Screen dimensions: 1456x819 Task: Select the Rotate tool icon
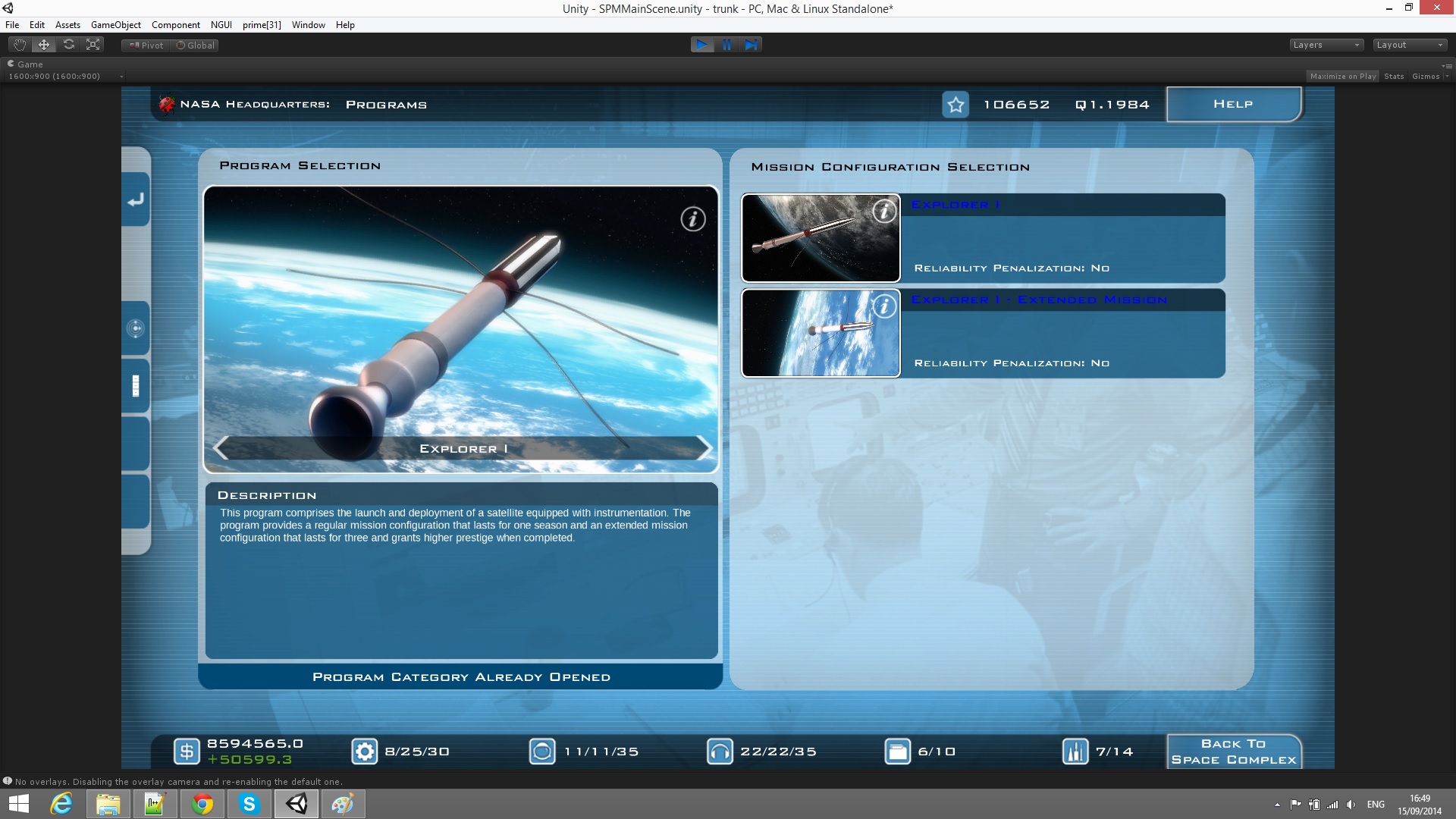(69, 45)
